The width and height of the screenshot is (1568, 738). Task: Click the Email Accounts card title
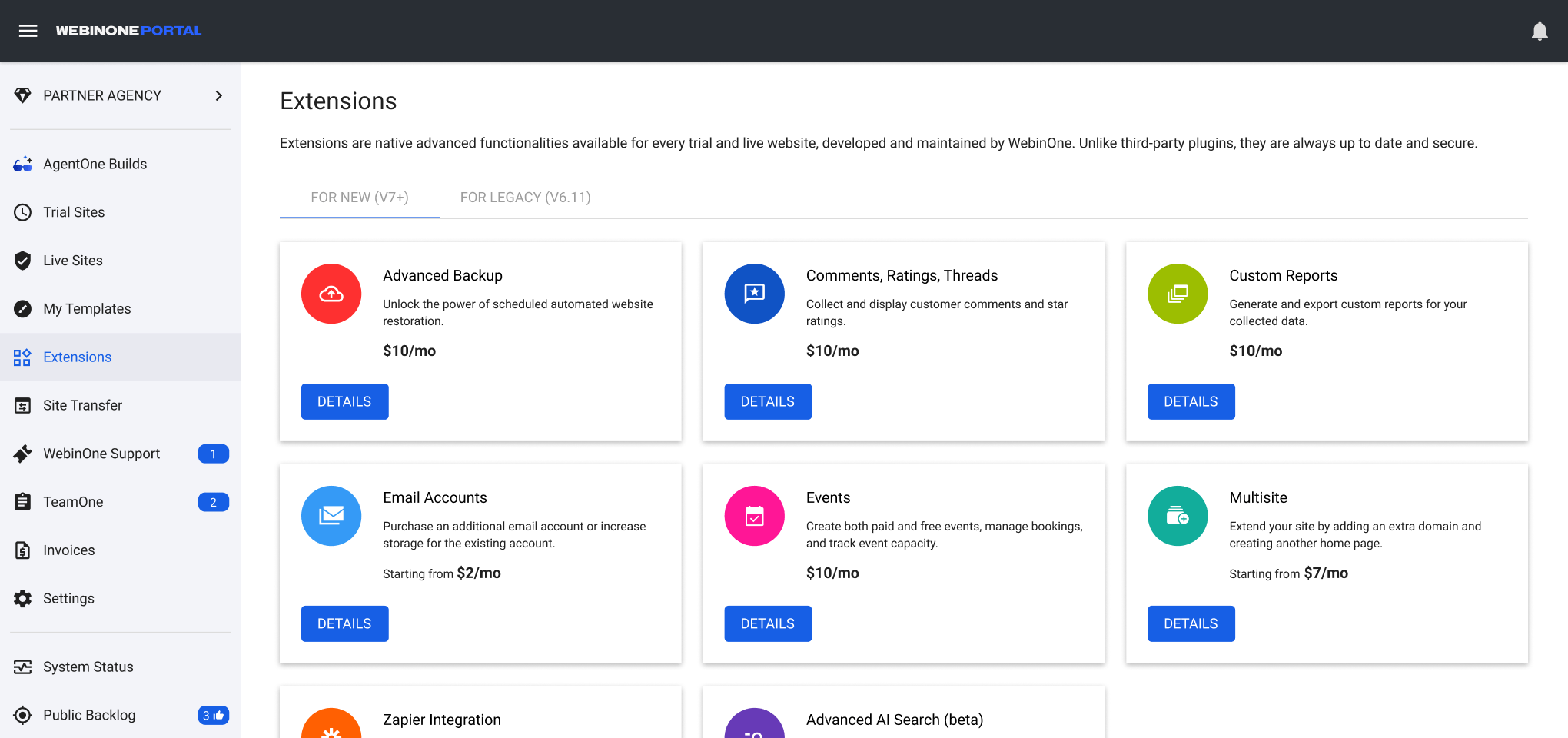click(435, 497)
